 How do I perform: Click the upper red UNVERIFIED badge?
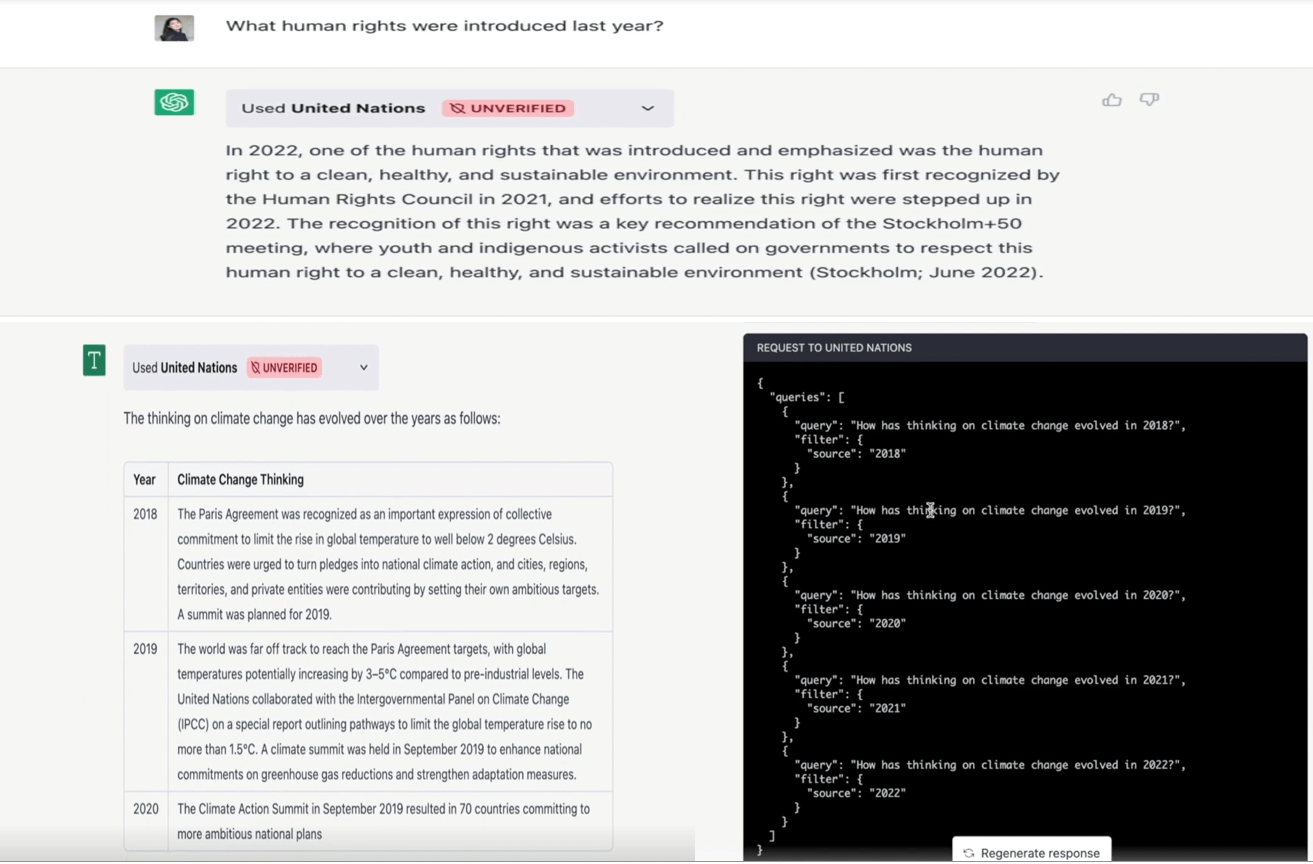pos(508,108)
